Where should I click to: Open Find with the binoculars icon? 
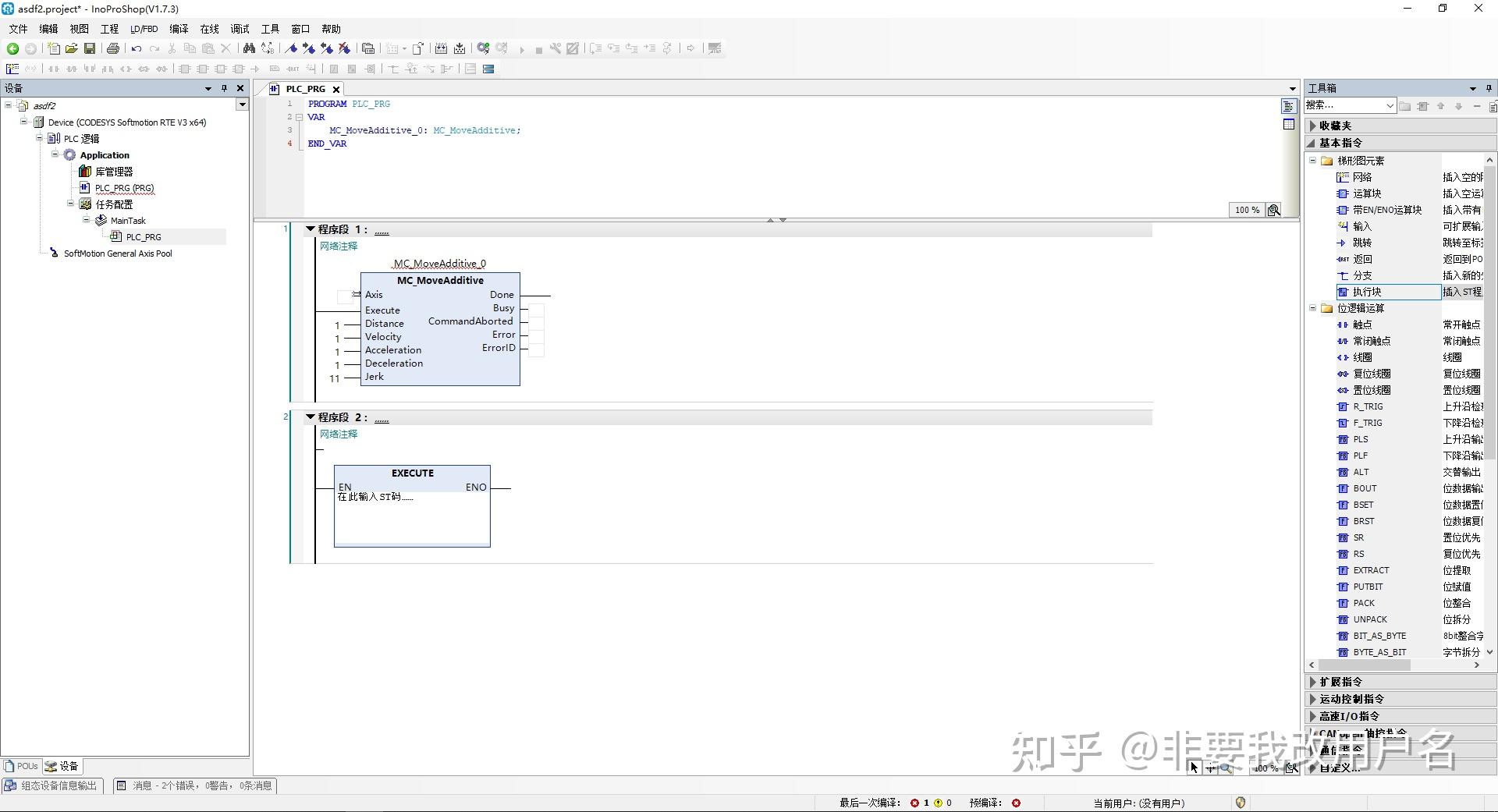(x=249, y=48)
